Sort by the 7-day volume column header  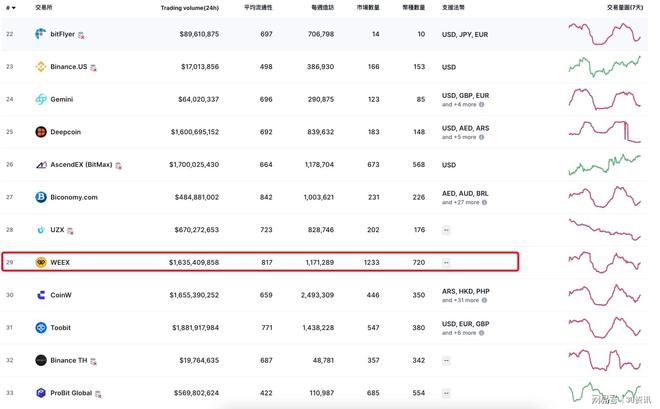point(625,8)
